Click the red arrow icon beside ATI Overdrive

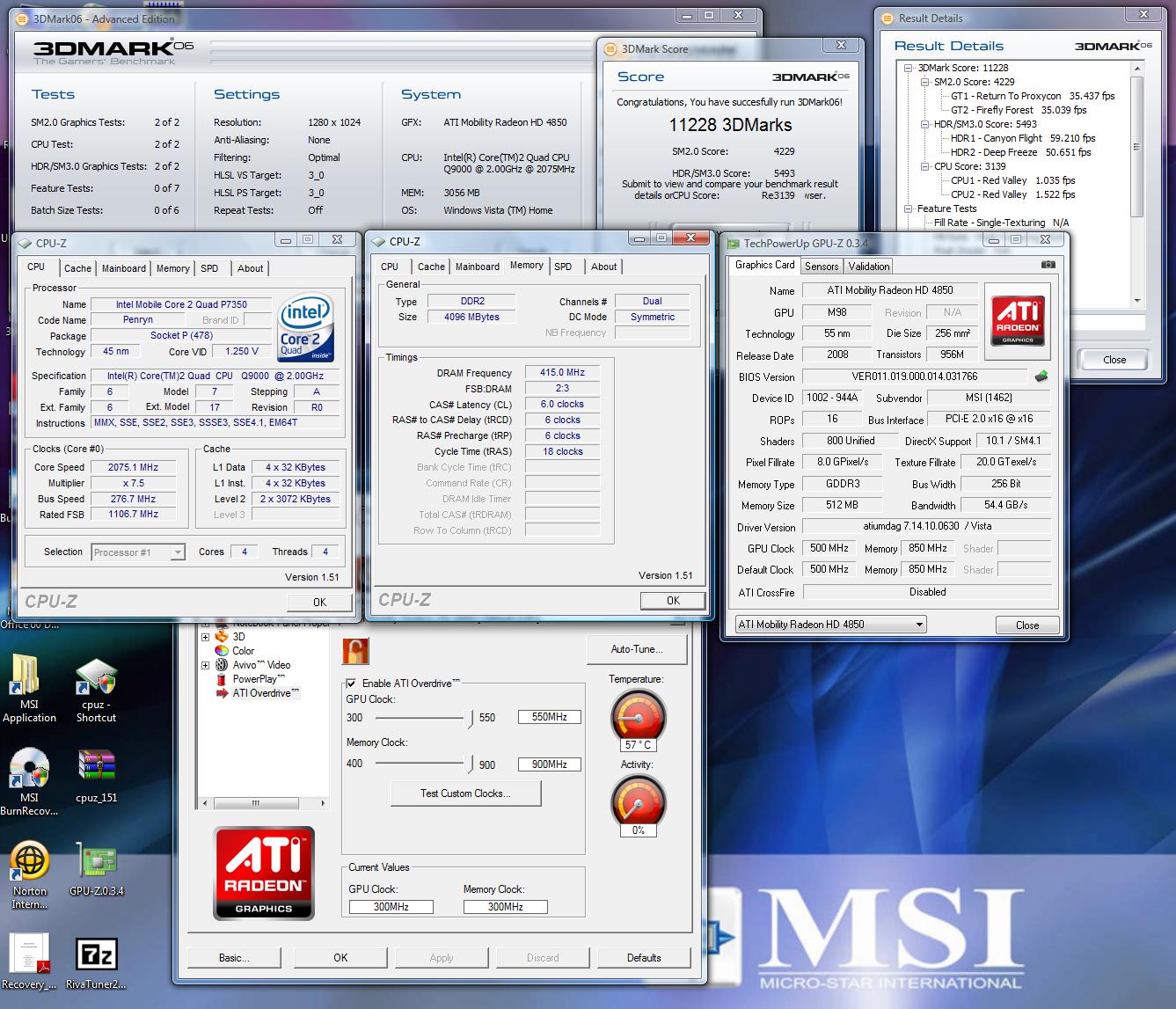pyautogui.click(x=222, y=693)
